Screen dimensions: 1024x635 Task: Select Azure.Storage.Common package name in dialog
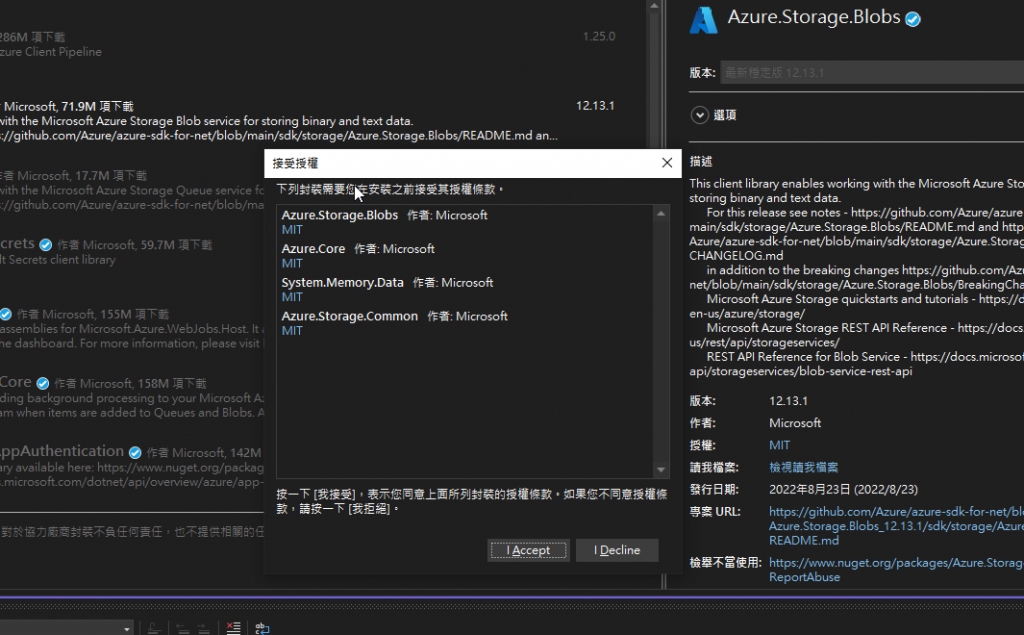(349, 316)
